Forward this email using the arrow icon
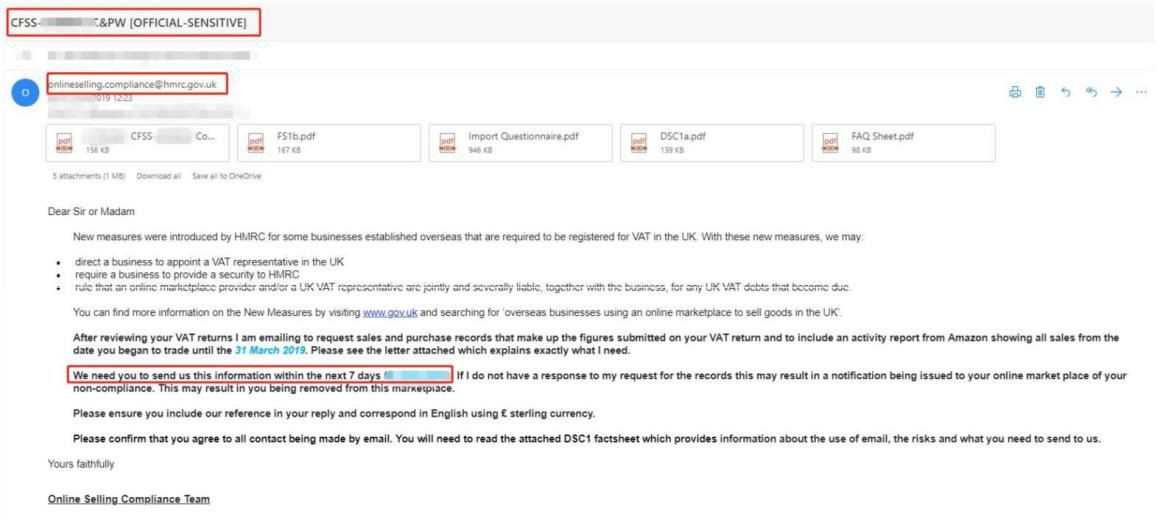 click(x=1117, y=92)
